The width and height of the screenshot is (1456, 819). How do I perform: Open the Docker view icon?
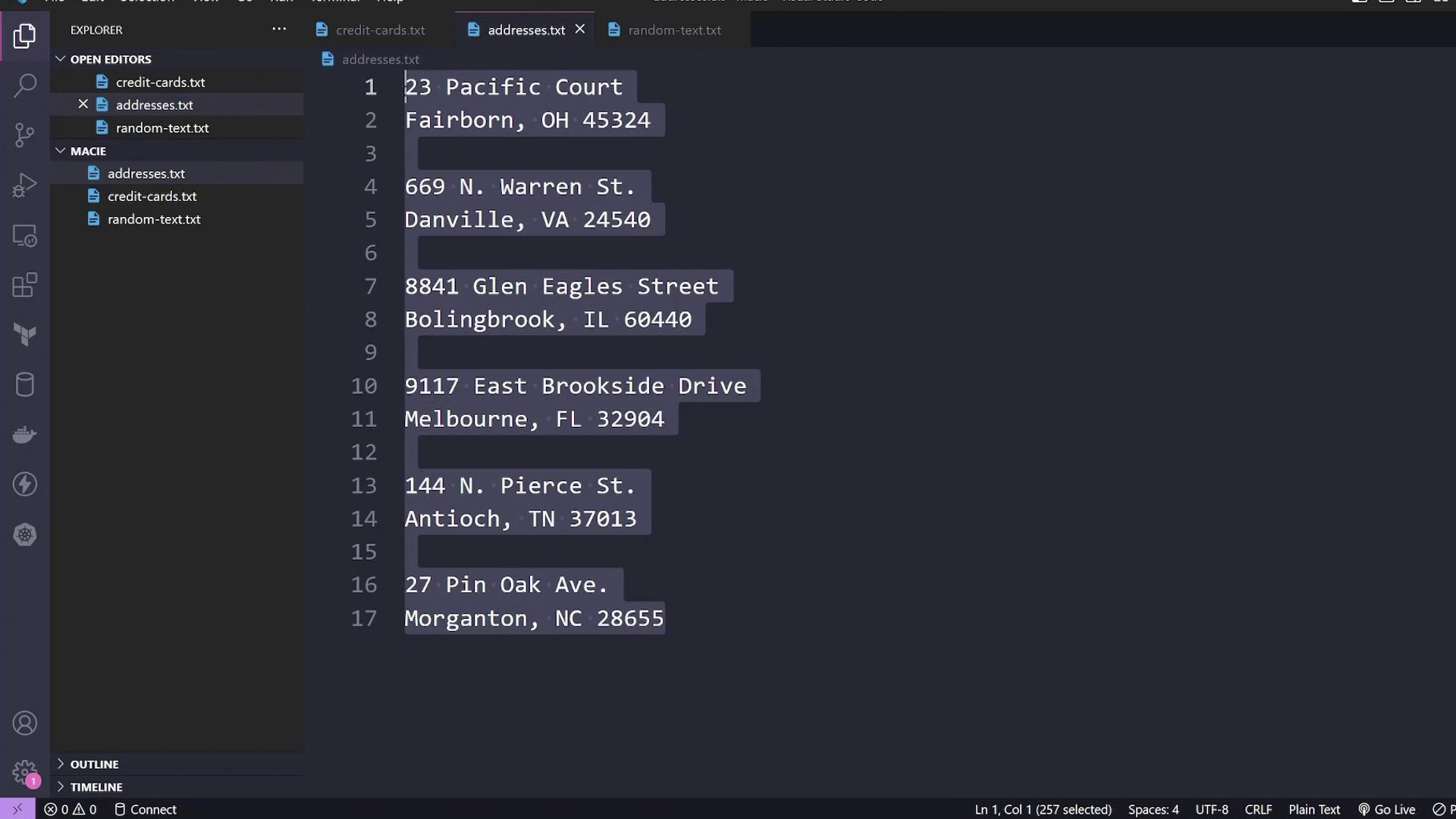coord(24,435)
